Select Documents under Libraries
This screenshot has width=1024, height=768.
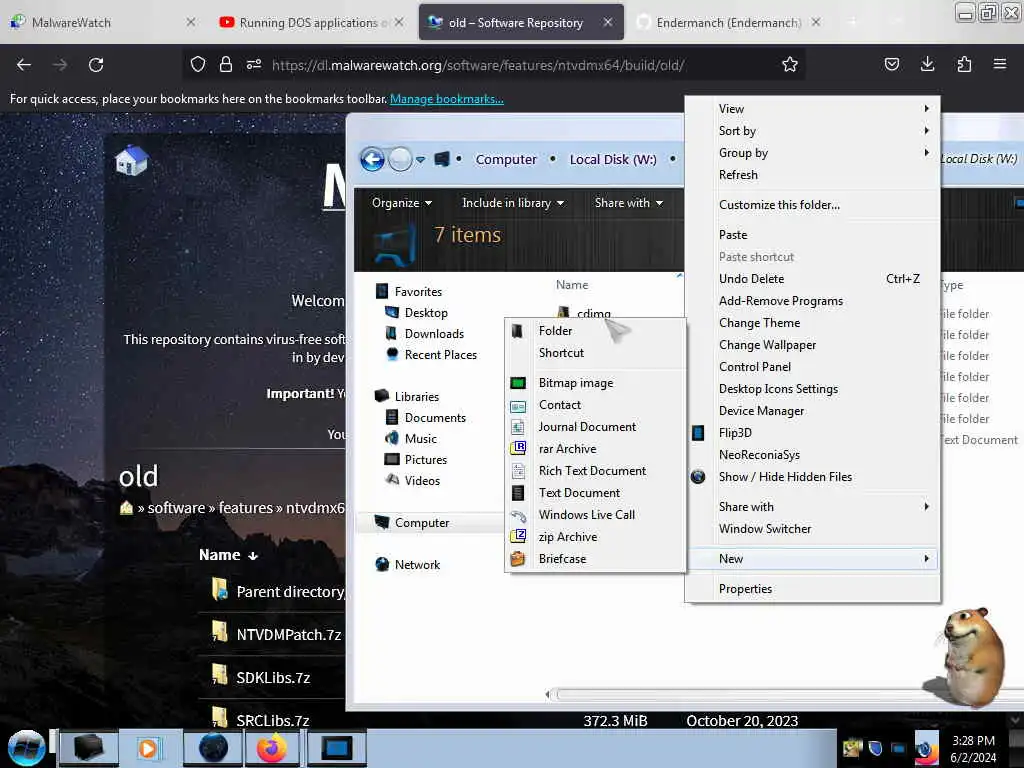[x=435, y=418]
